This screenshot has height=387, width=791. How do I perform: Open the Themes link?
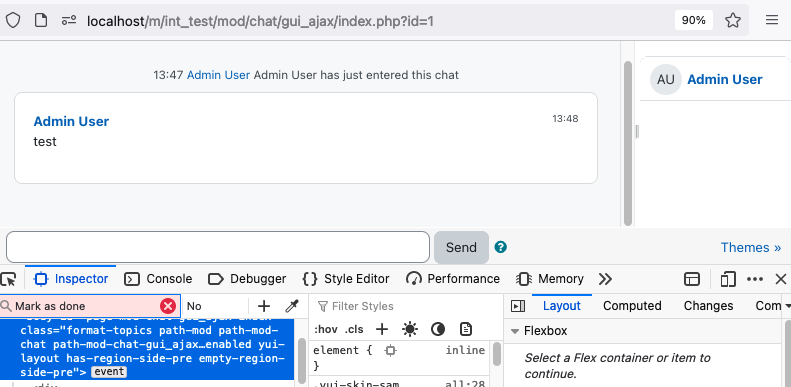click(751, 247)
